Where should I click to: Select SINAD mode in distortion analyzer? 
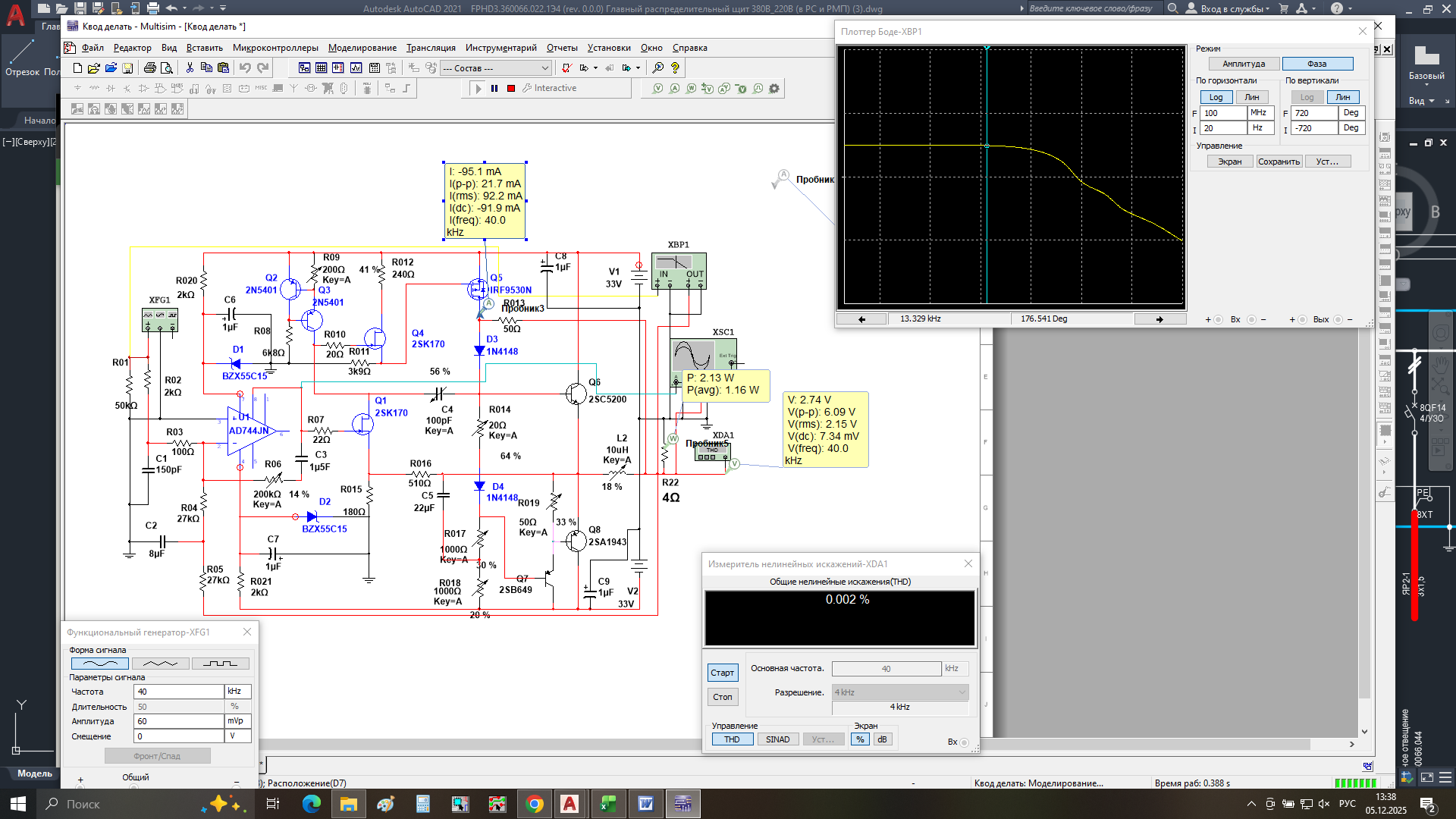(x=778, y=740)
